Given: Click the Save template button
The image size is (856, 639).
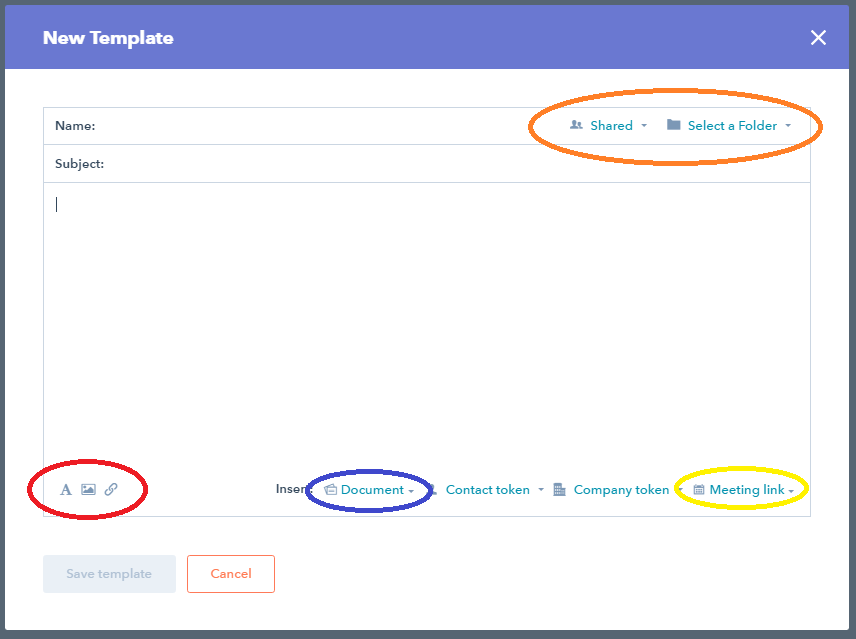Looking at the screenshot, I should 109,574.
